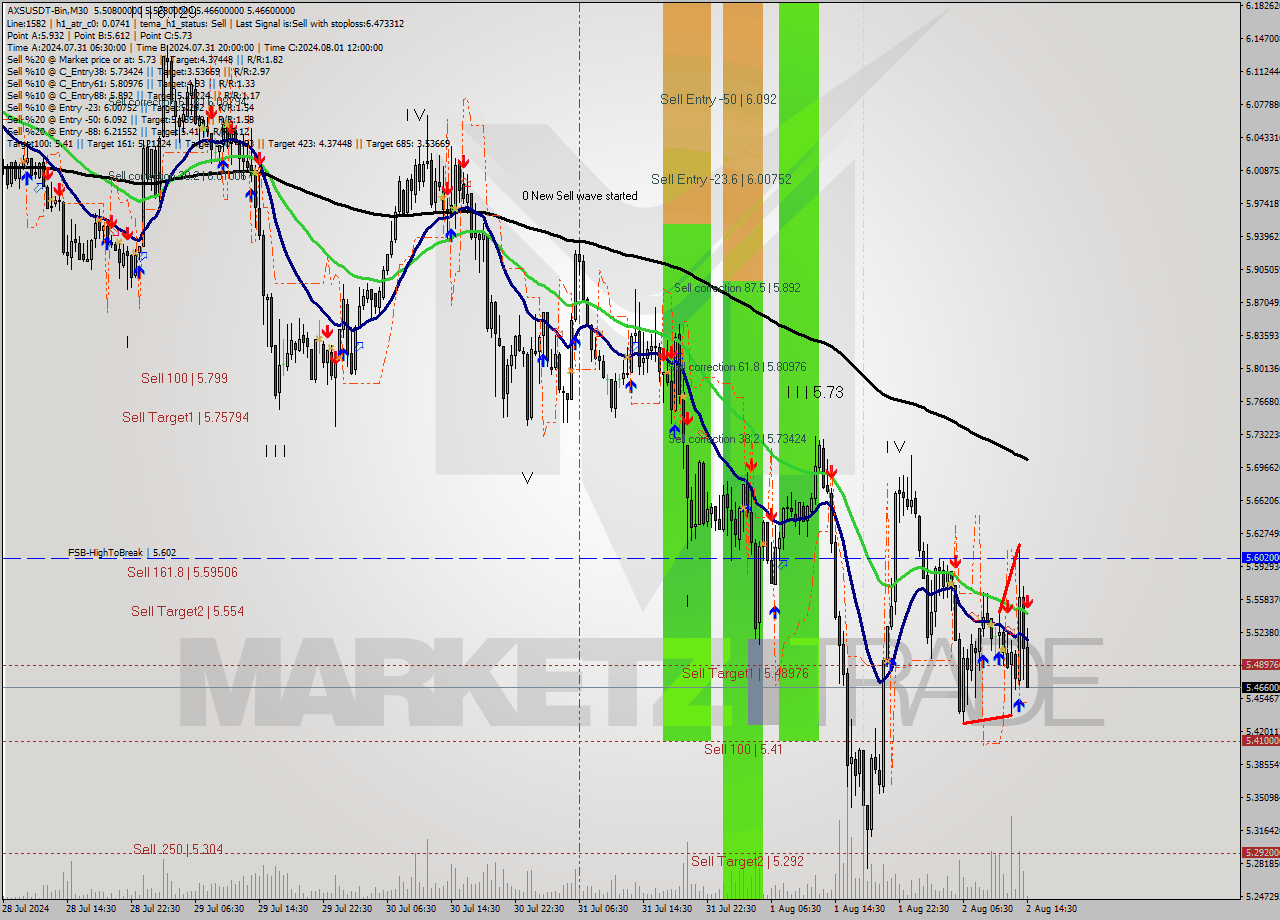
Task: Click the red 5.29200 price tag
Action: click(x=1260, y=853)
